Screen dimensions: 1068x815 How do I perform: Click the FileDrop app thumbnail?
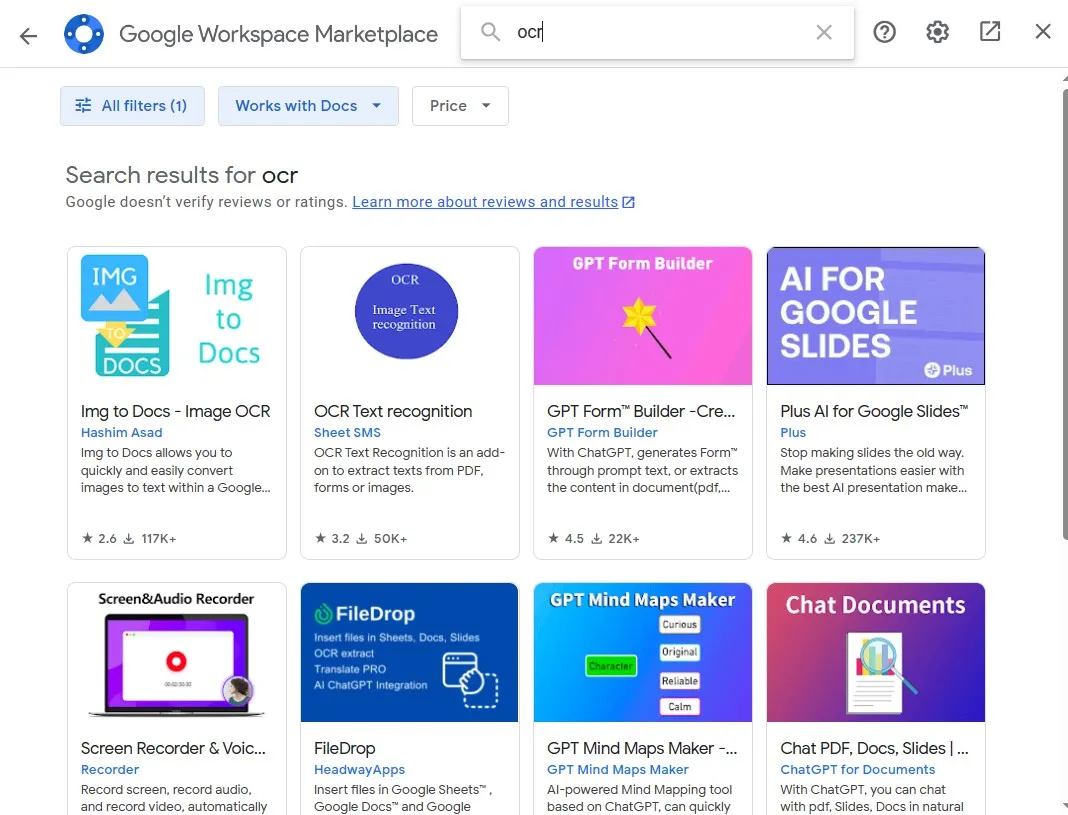409,652
